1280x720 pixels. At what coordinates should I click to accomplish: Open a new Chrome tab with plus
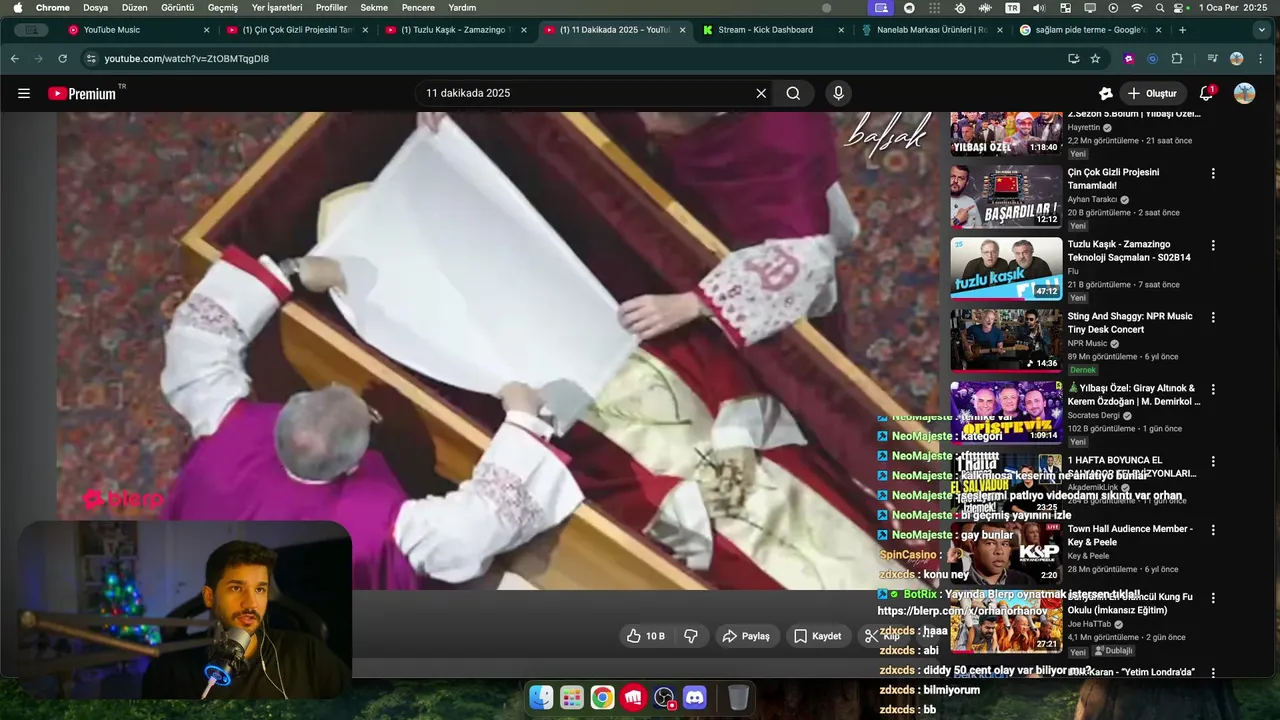pyautogui.click(x=1182, y=30)
